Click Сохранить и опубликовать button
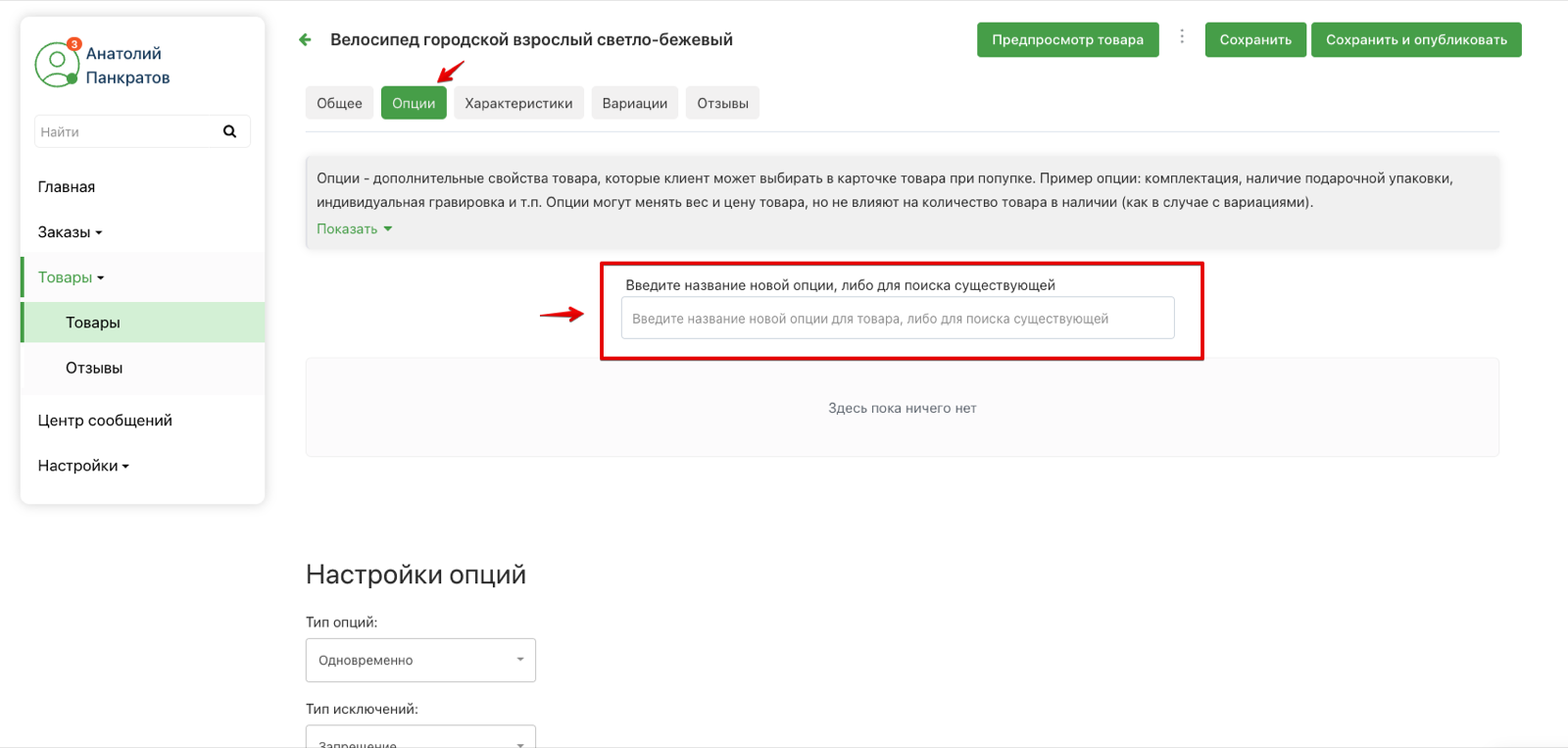This screenshot has width=1568, height=748. coord(1416,40)
